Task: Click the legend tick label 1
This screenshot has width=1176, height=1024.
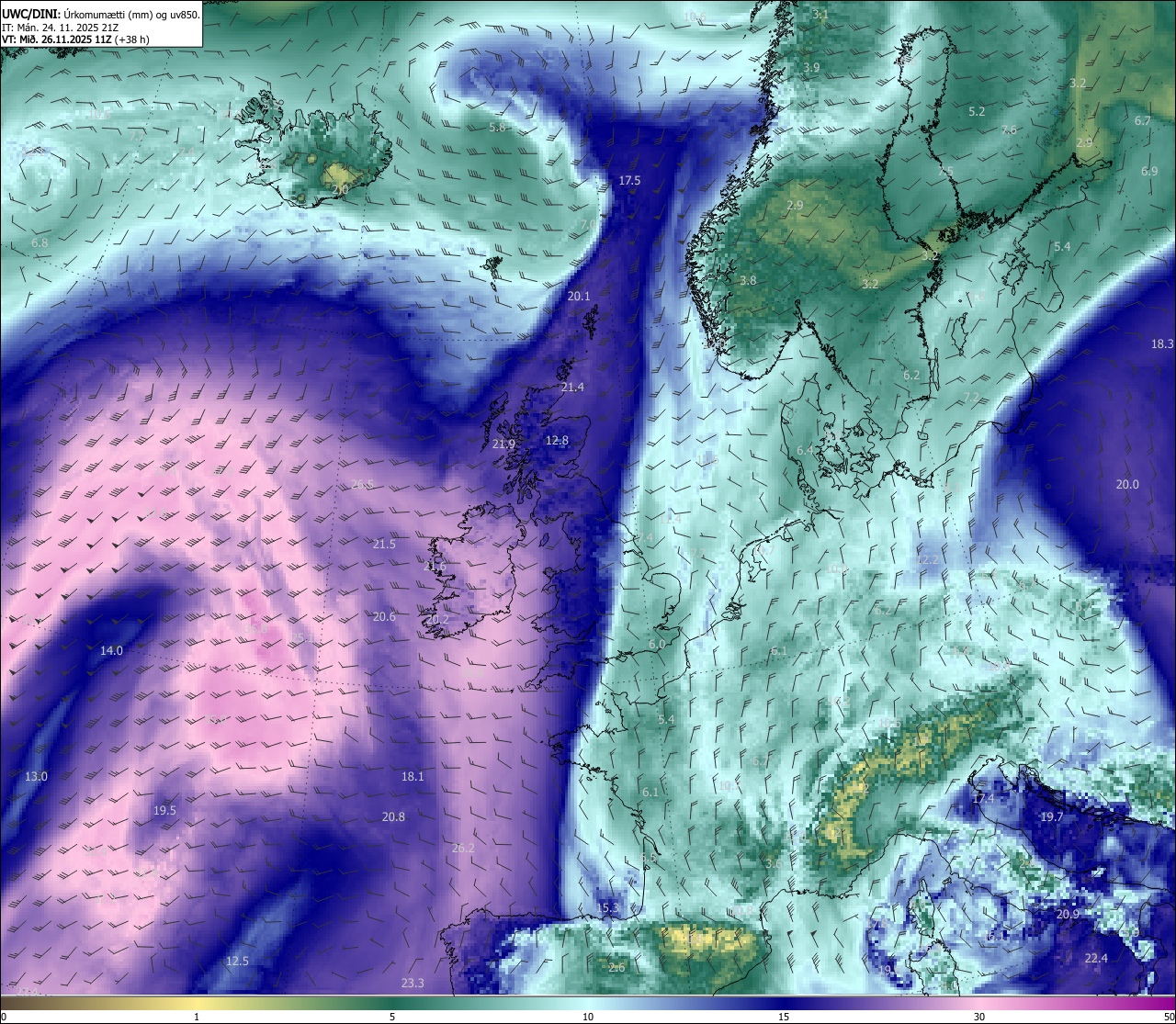Action: (x=197, y=1017)
